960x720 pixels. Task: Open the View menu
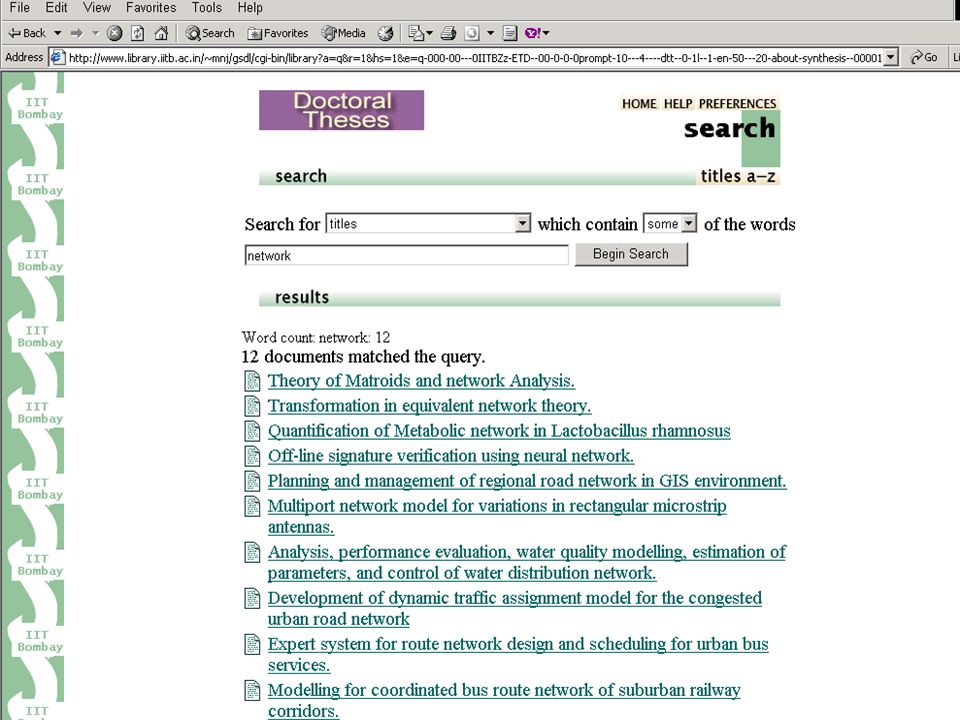pyautogui.click(x=97, y=7)
